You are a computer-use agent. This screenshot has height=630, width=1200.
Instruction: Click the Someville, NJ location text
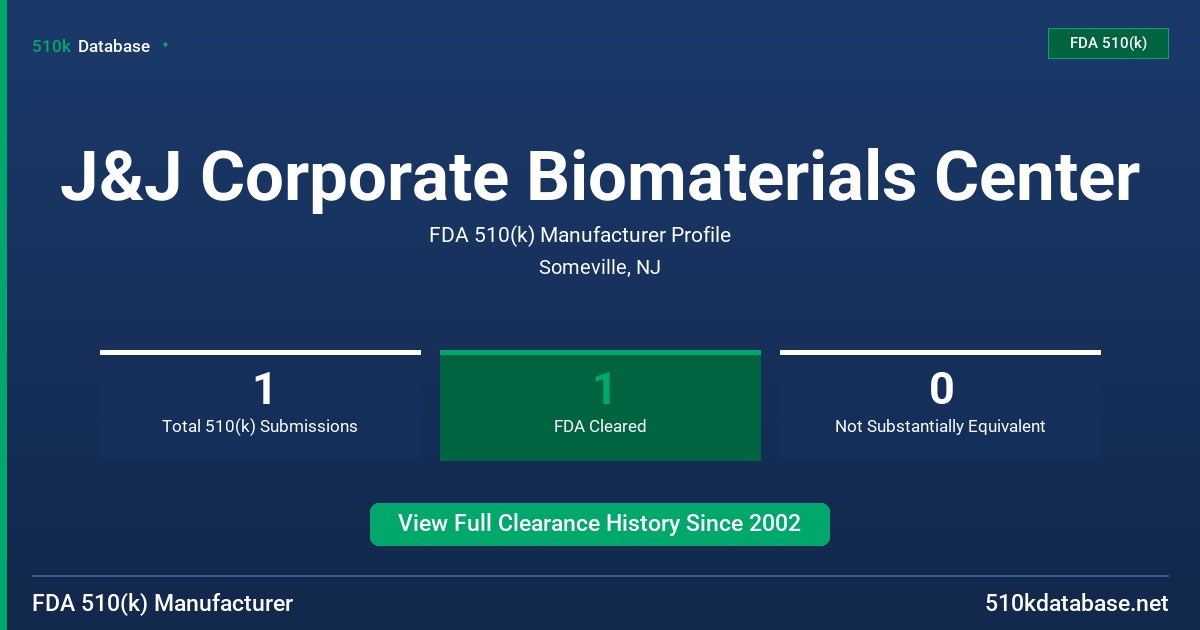[600, 267]
